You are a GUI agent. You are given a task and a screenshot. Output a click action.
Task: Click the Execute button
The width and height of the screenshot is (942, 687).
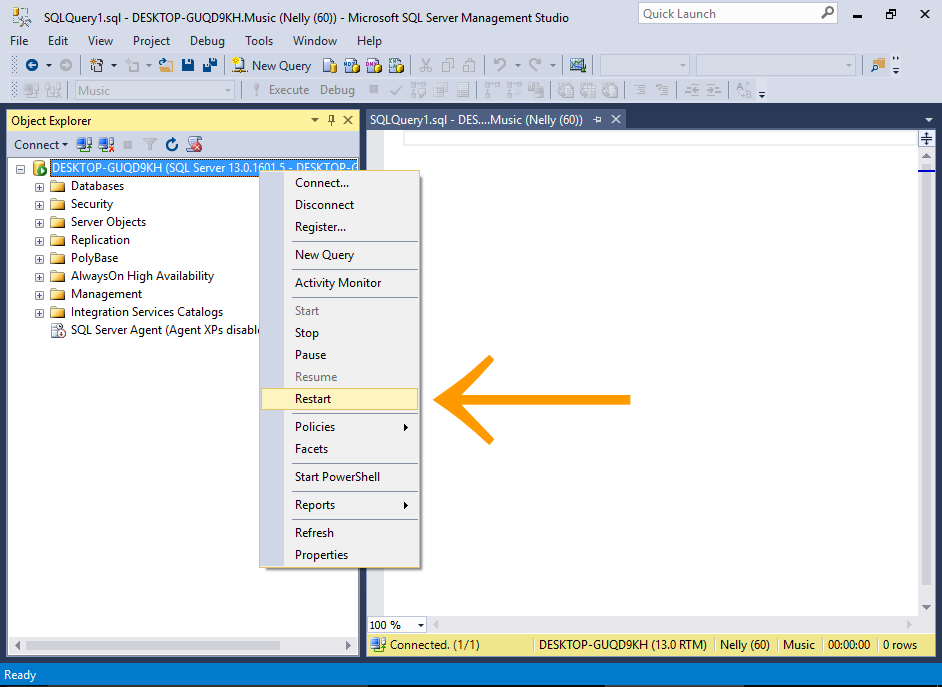pyautogui.click(x=288, y=89)
